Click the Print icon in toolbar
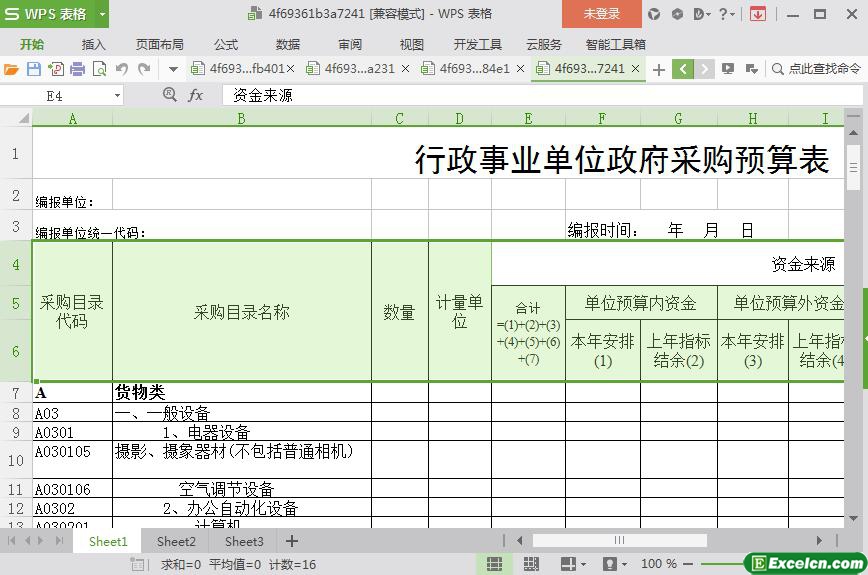The image size is (868, 575). (x=78, y=69)
